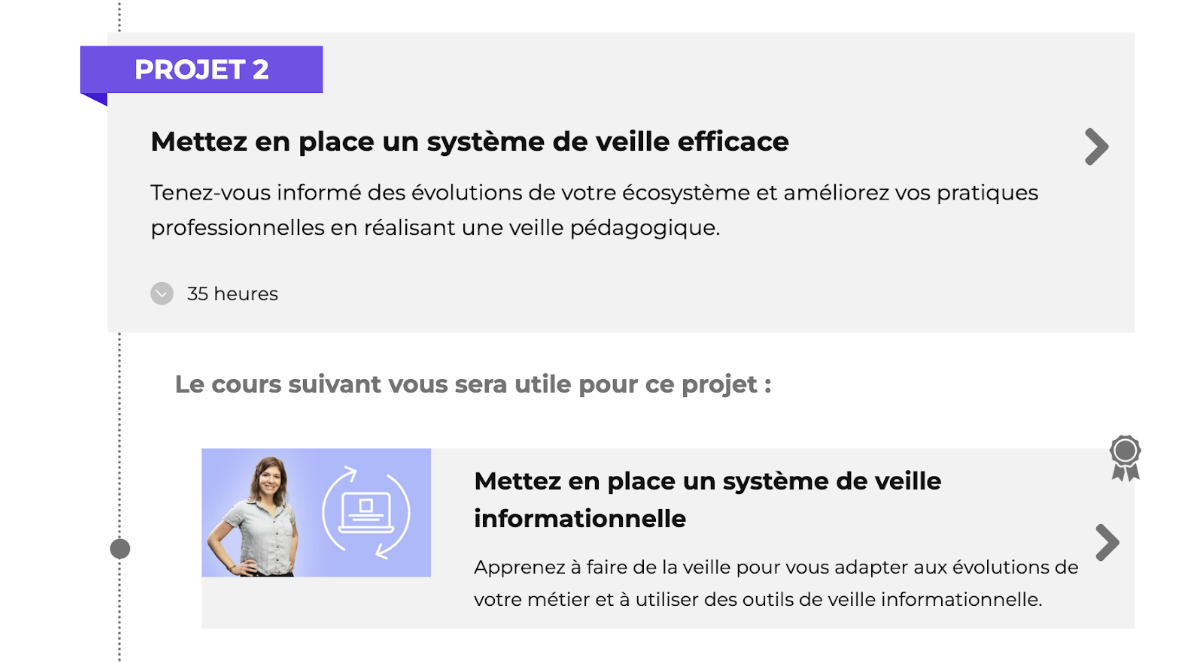Click the gray circled chevron next to 35 heures
This screenshot has width=1188, height=662.
162,293
